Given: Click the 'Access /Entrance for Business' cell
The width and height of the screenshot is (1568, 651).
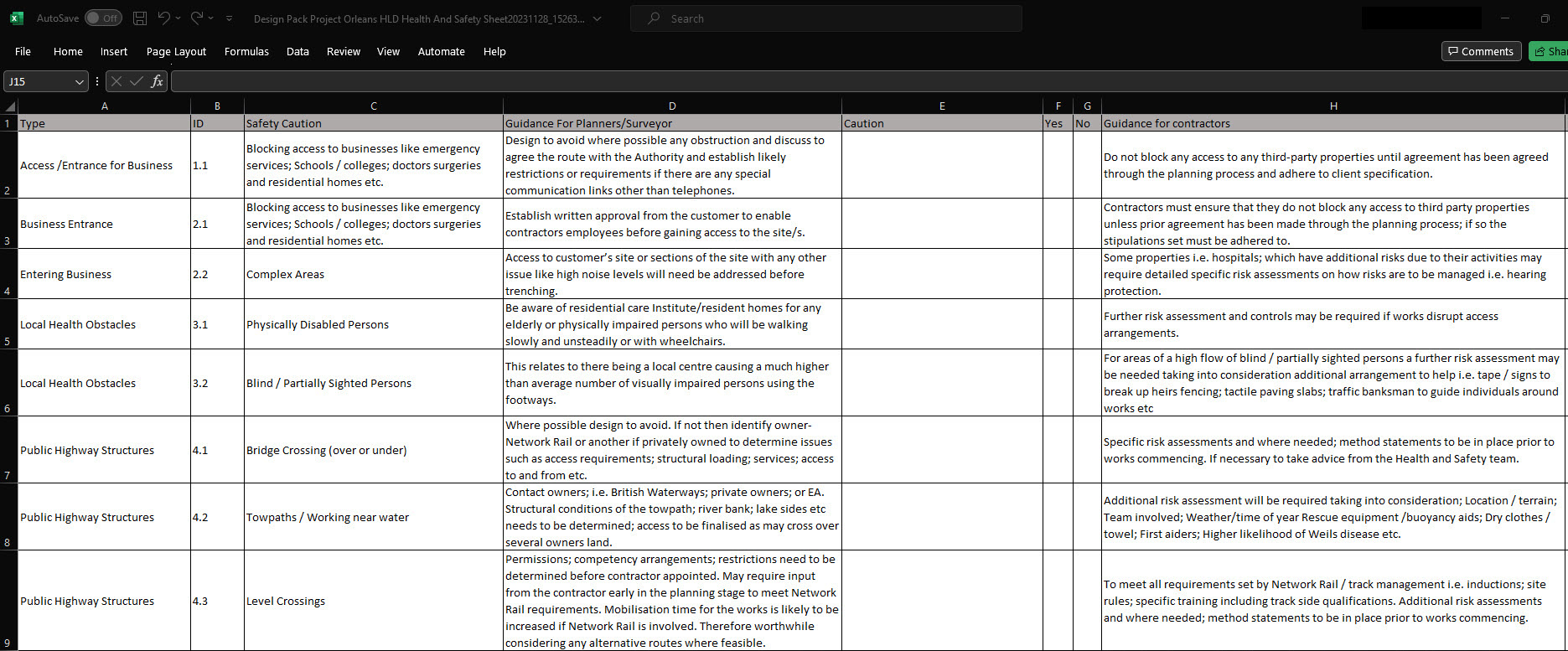Looking at the screenshot, I should click(104, 165).
